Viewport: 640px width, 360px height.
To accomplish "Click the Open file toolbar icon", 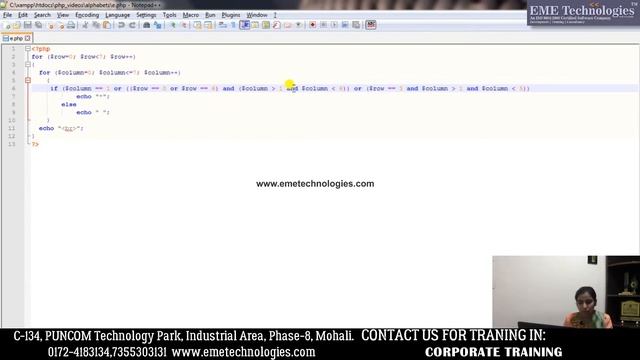I will (x=17, y=25).
